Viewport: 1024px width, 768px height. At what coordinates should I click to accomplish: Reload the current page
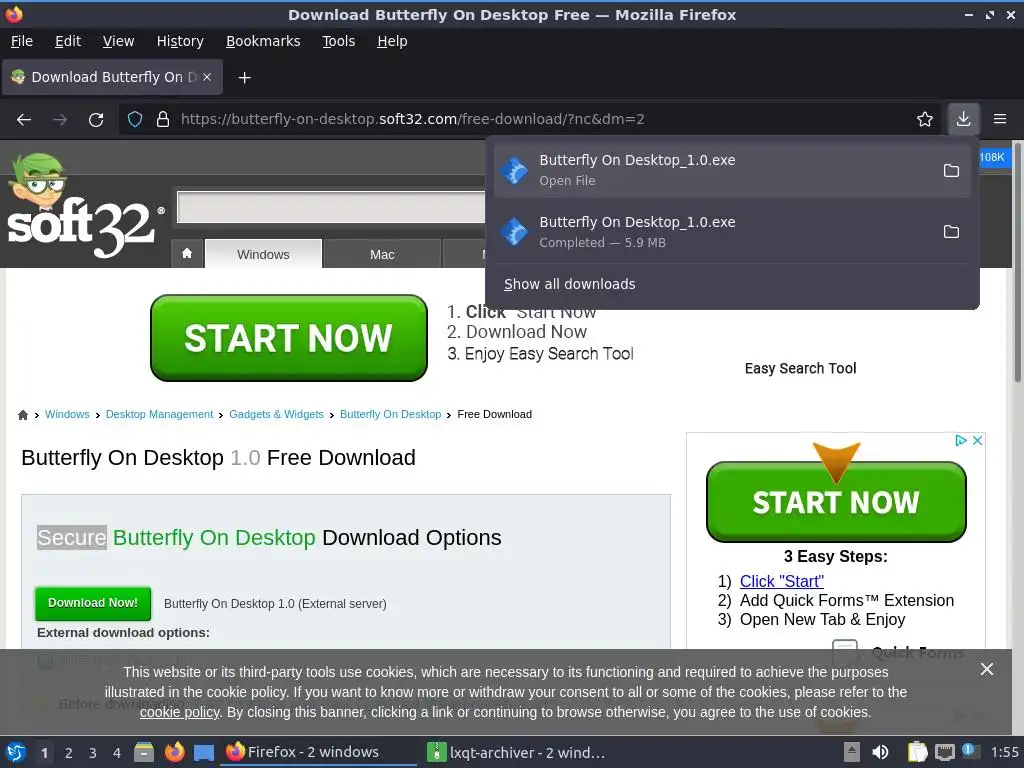tap(96, 120)
